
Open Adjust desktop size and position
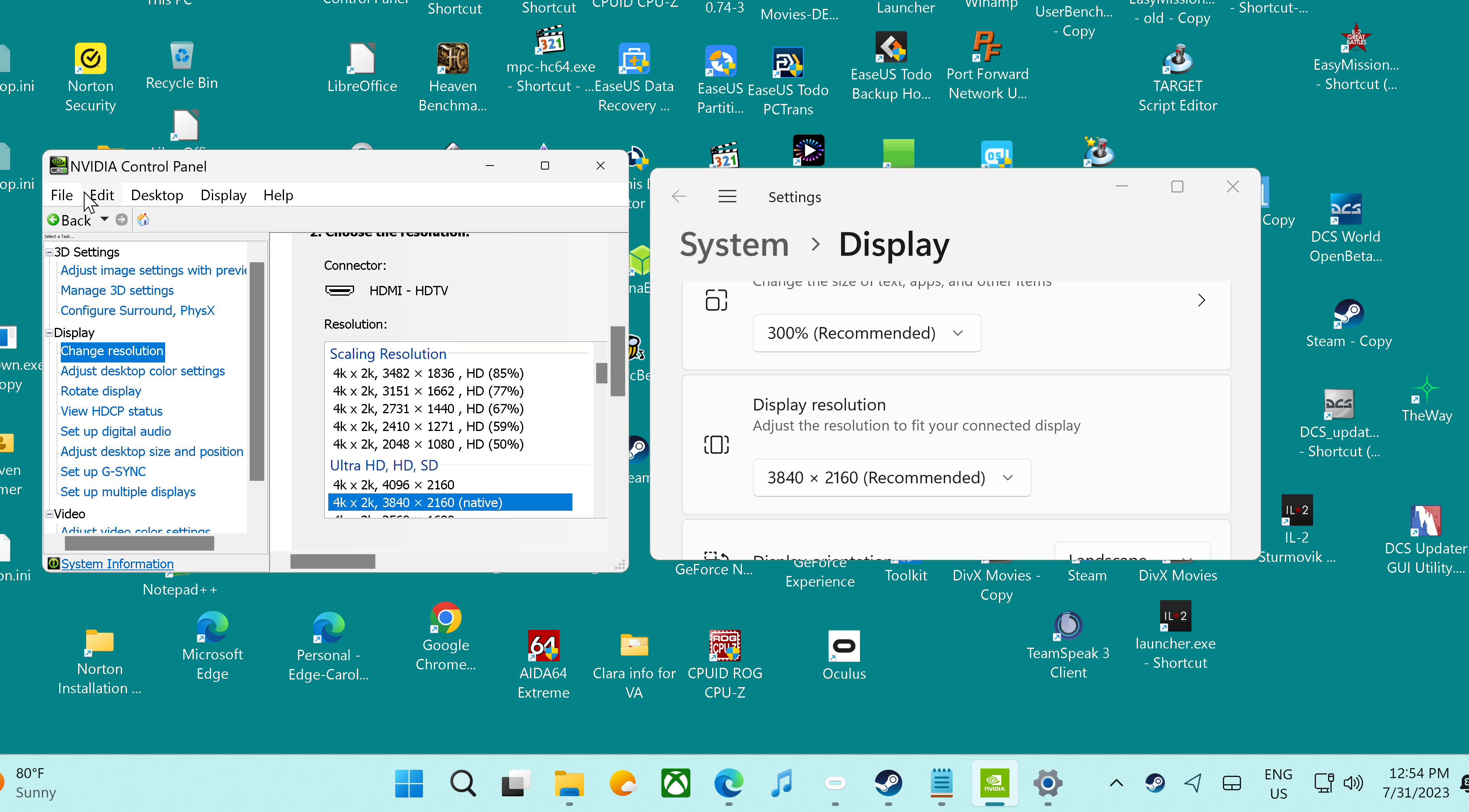tap(152, 452)
